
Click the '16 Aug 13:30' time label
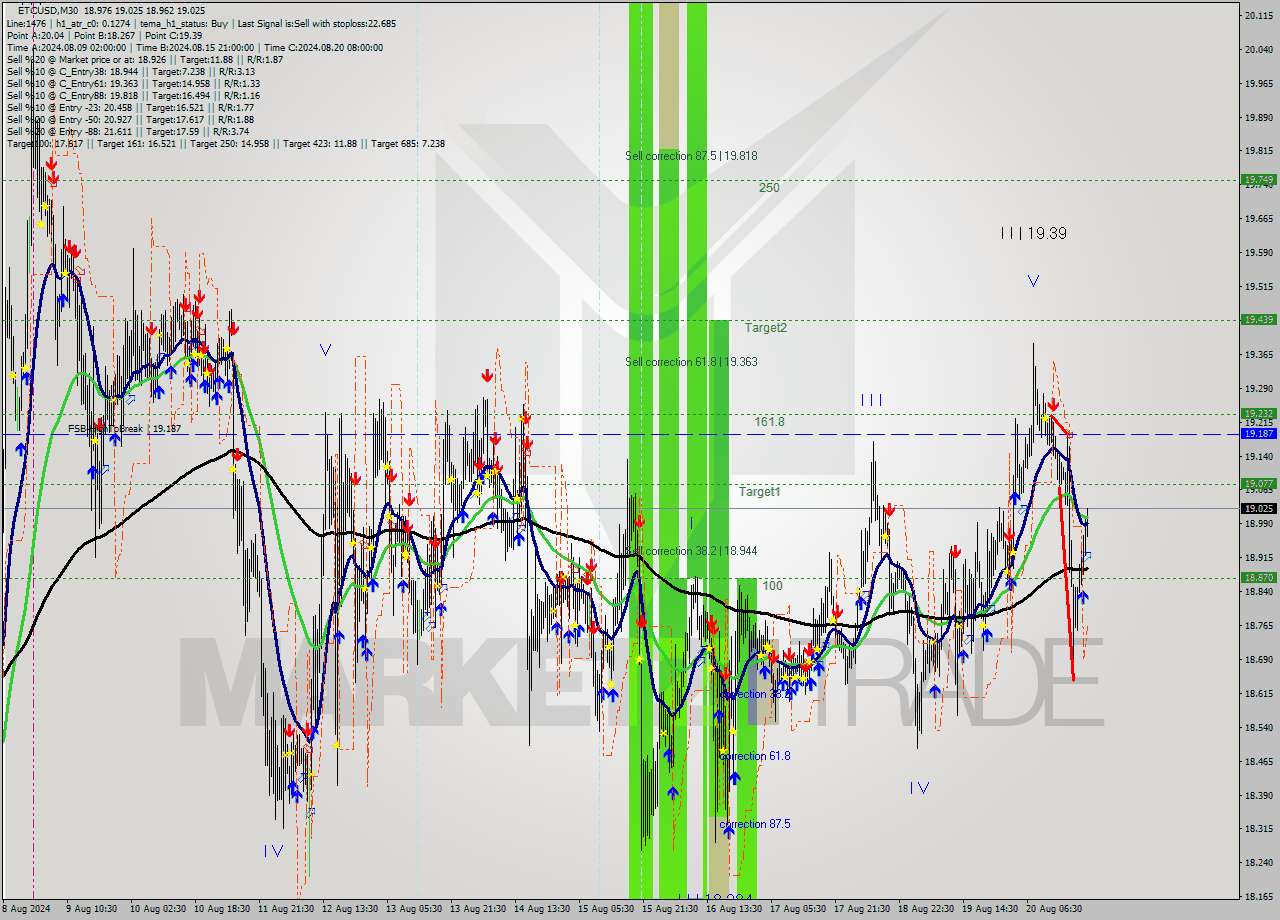[x=734, y=909]
